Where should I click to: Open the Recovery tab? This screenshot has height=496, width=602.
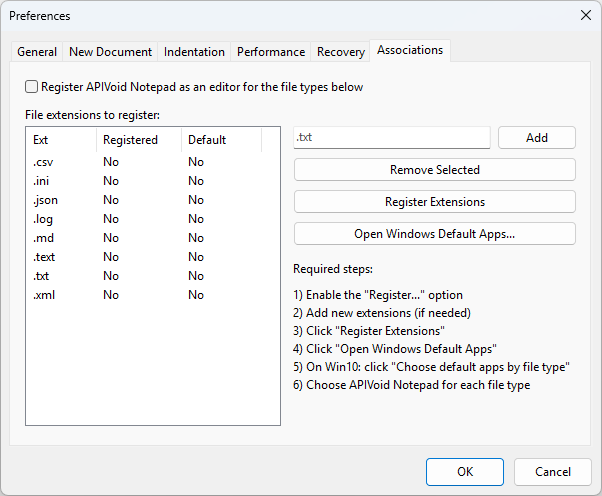tap(341, 52)
